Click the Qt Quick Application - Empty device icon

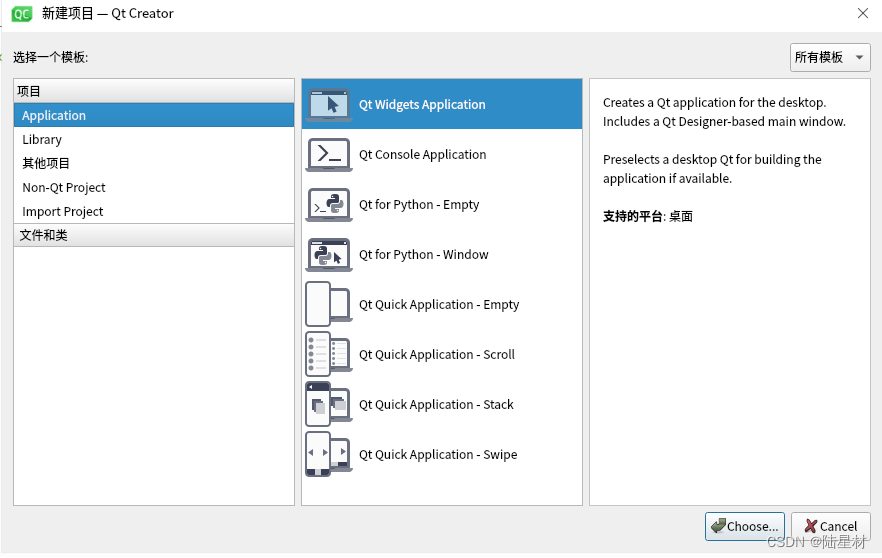[329, 304]
